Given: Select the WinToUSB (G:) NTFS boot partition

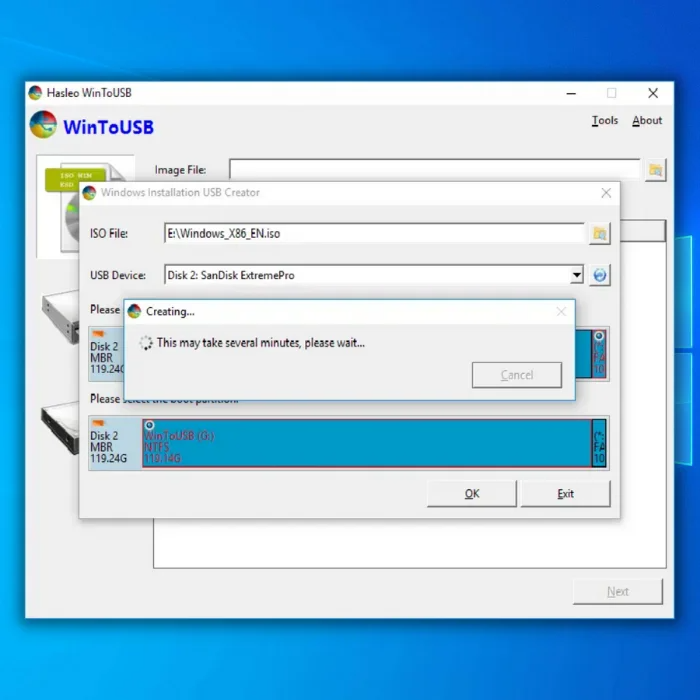Looking at the screenshot, I should [367, 443].
